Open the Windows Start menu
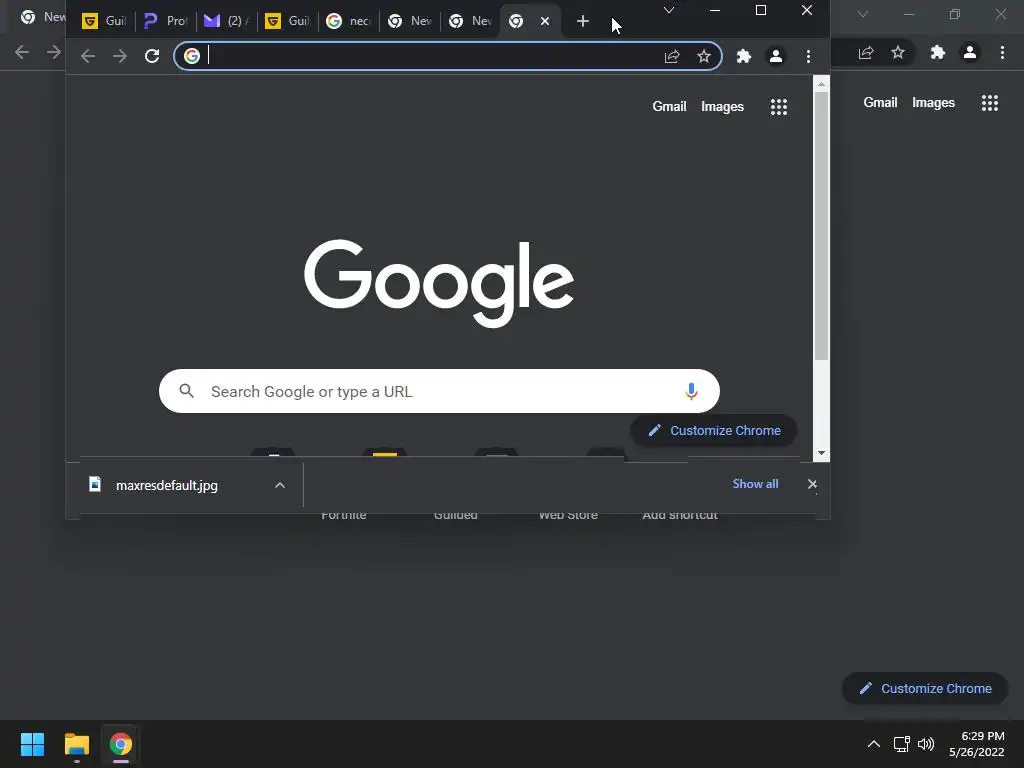The image size is (1024, 768). pyautogui.click(x=32, y=744)
